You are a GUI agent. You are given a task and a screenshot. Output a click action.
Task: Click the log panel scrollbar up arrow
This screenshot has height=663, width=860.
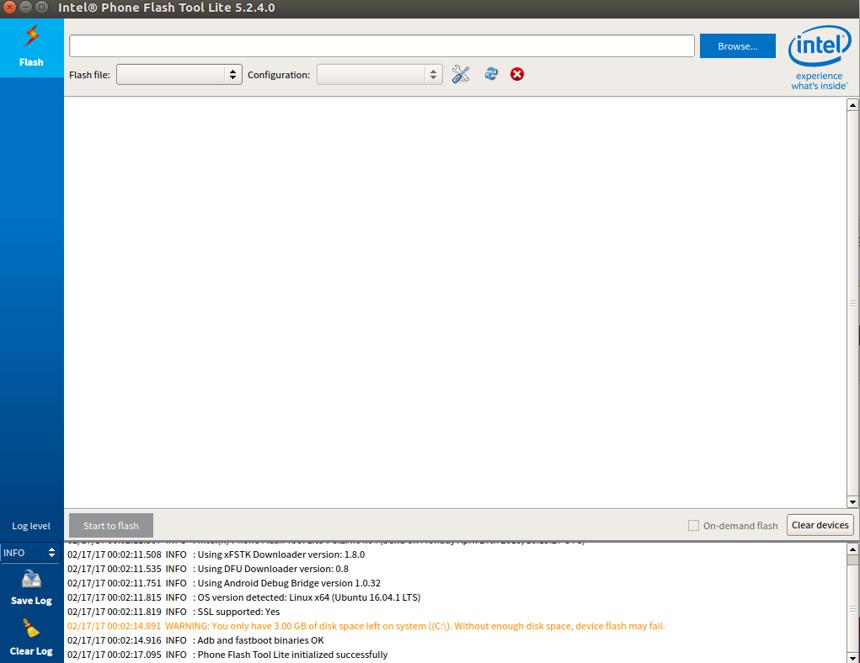click(852, 549)
